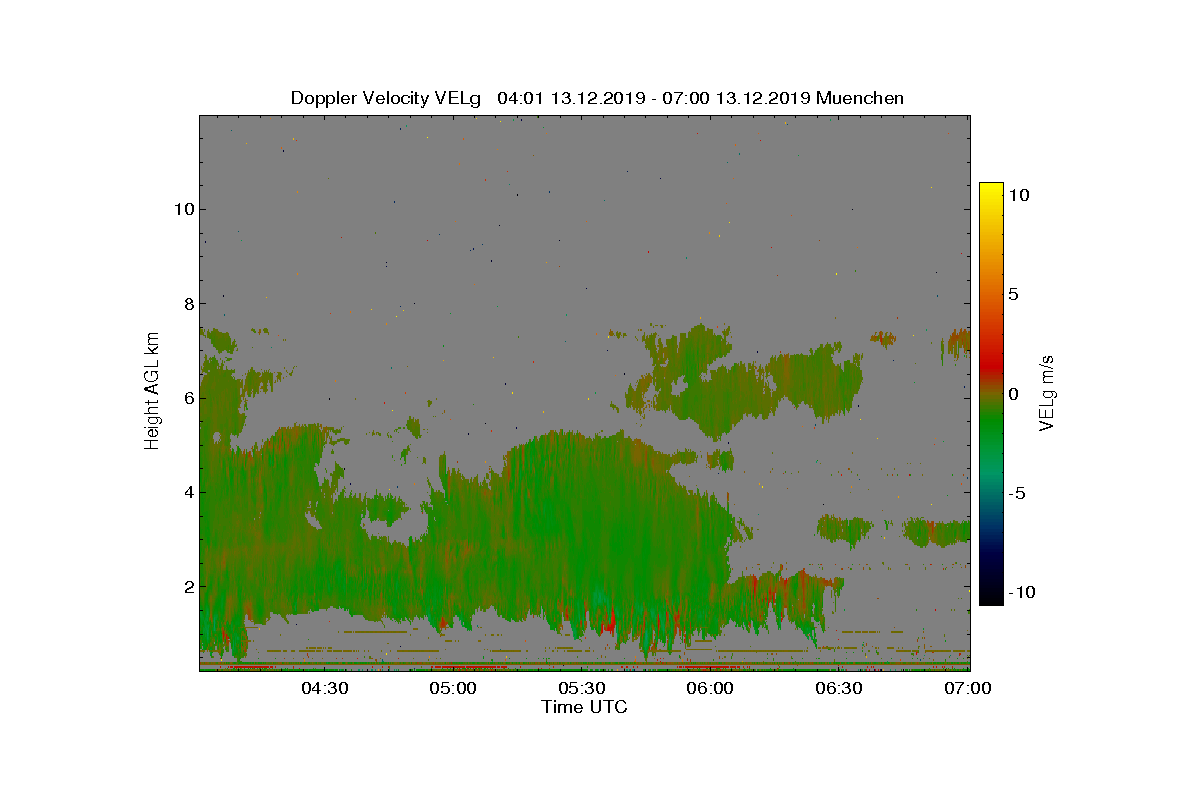
Task: Click the height tick label '6'
Action: (x=187, y=398)
